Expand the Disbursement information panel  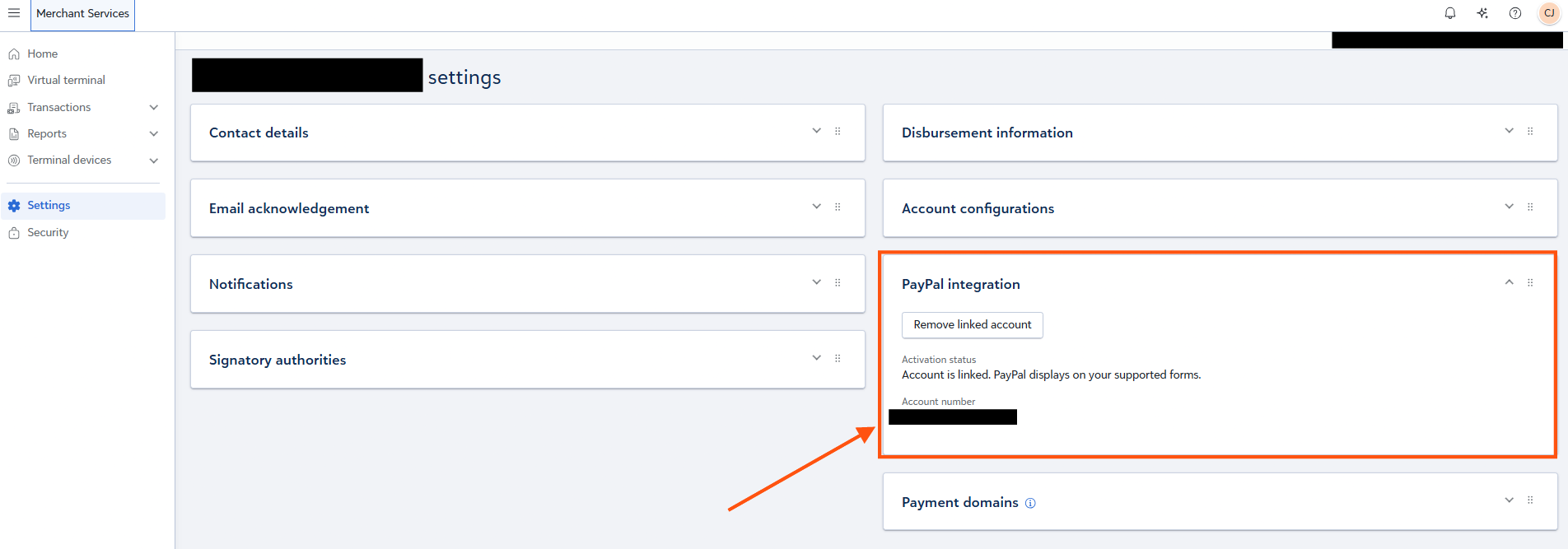(1509, 131)
